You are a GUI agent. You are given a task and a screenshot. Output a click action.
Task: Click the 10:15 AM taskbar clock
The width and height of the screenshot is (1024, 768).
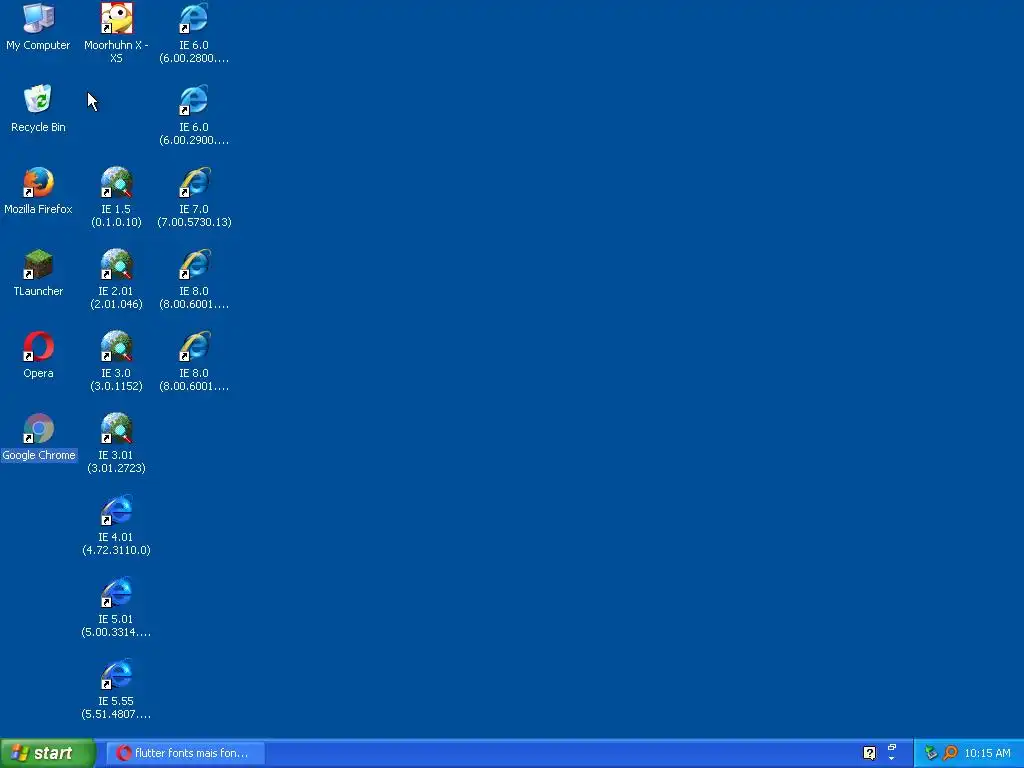pos(987,753)
